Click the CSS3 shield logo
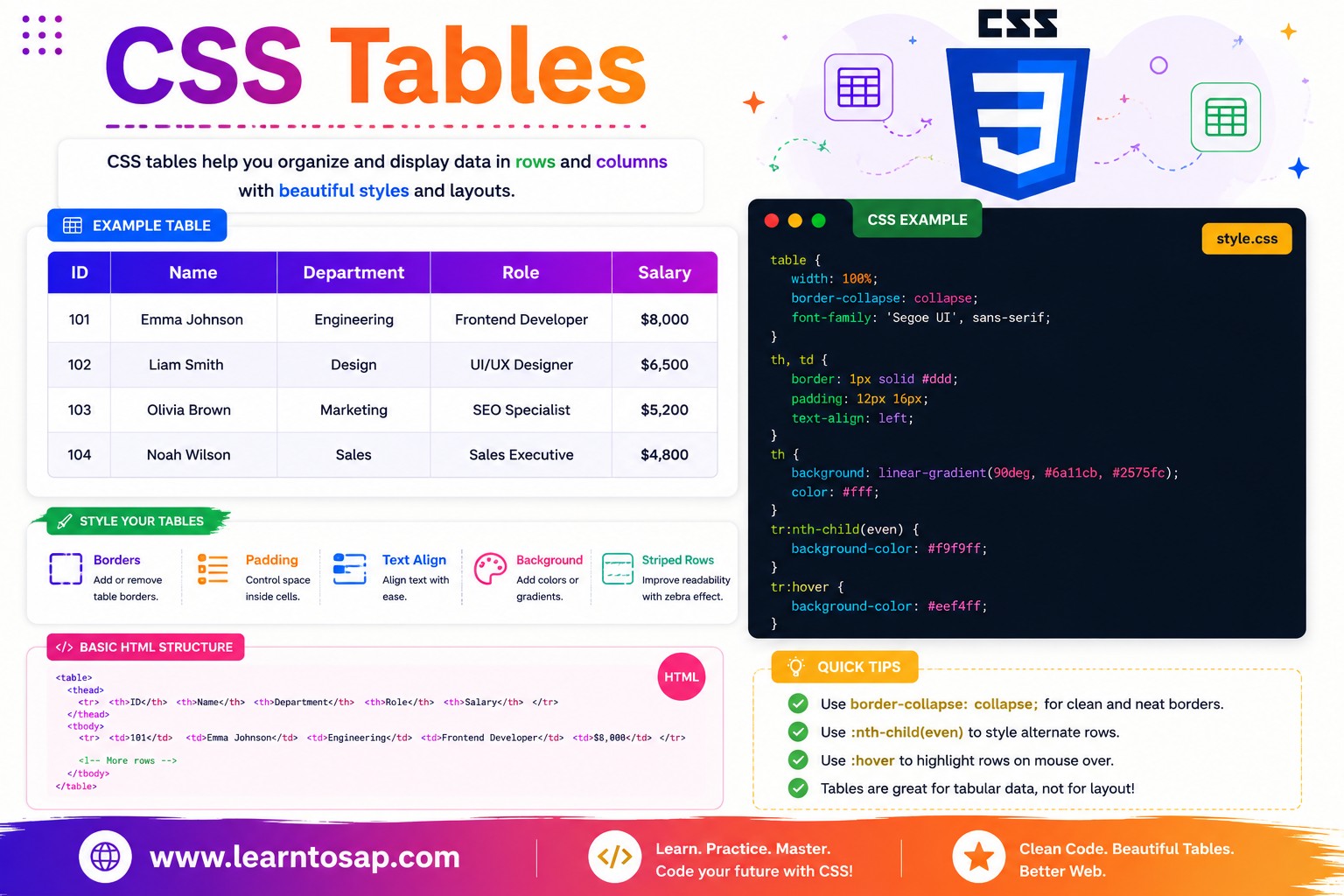 (1018, 122)
